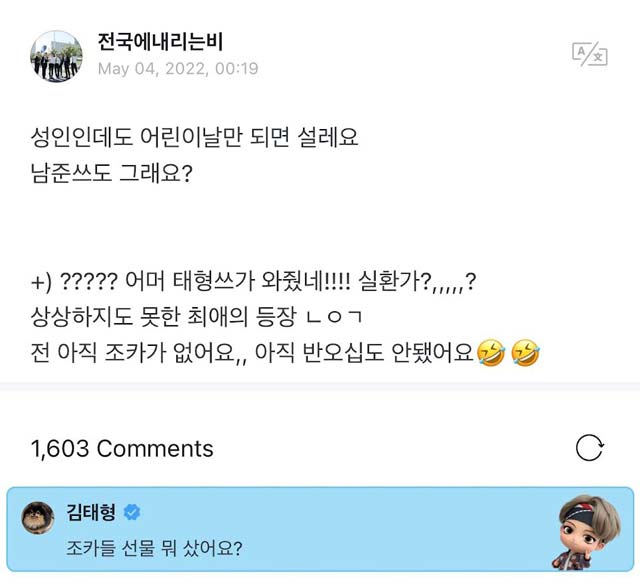The width and height of the screenshot is (640, 583).
Task: Tap the TinyTAN character sticker in the comment
Action: pyautogui.click(x=587, y=531)
